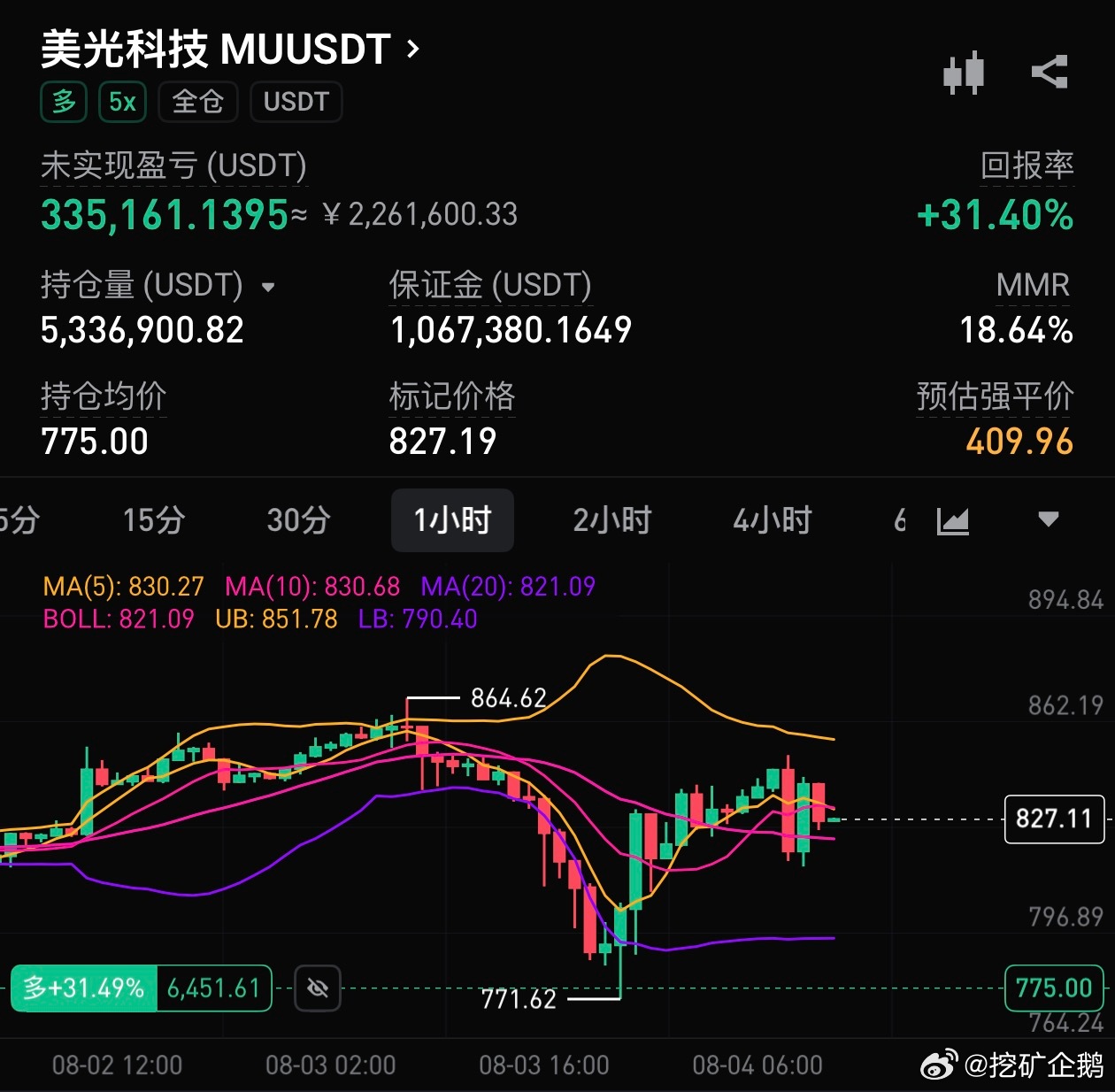
Task: Switch to 30分 timeframe tab
Action: tap(299, 520)
